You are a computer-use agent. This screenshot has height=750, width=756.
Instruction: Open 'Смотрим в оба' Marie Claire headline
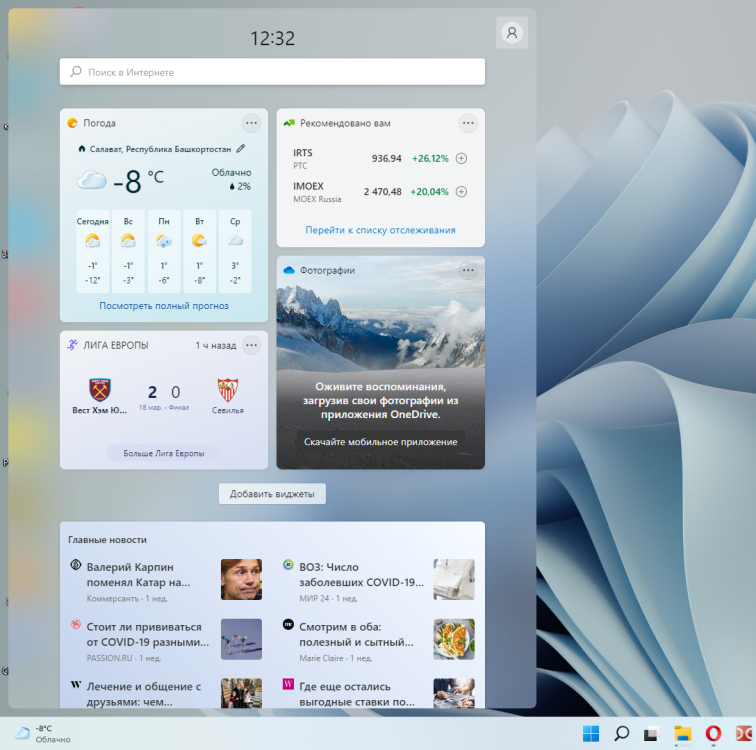point(356,634)
